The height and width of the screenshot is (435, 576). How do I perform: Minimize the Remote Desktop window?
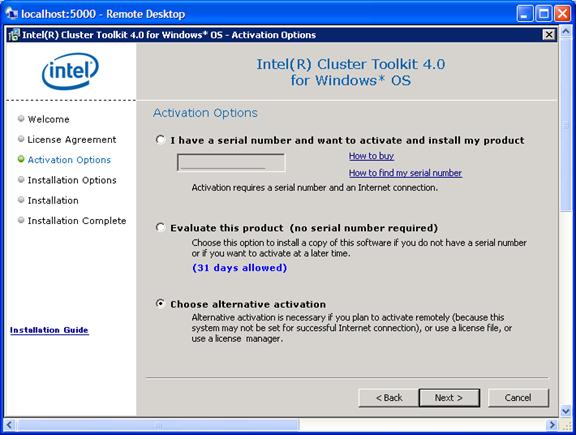coord(525,14)
